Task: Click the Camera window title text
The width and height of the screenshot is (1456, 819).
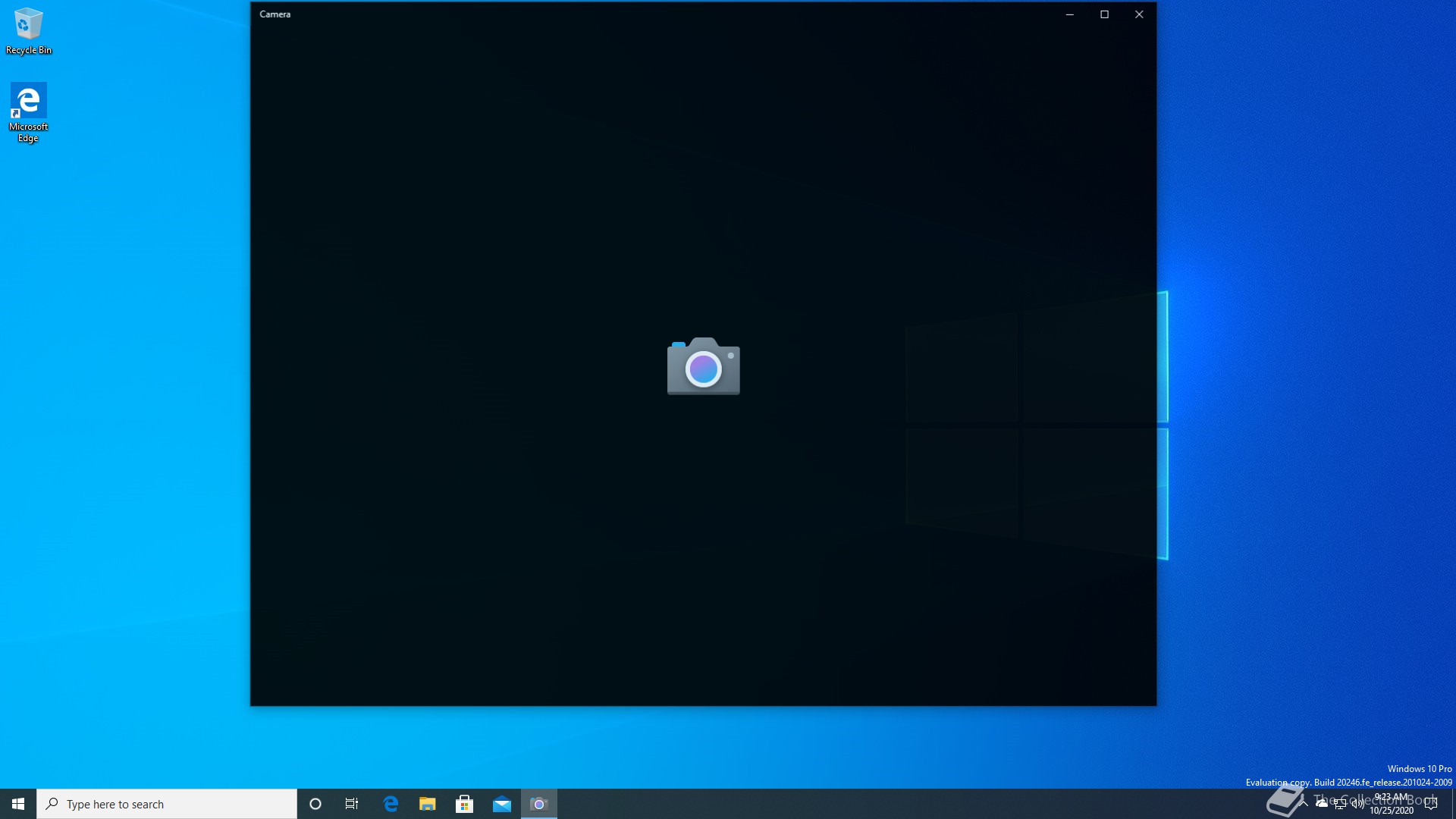Action: click(275, 14)
